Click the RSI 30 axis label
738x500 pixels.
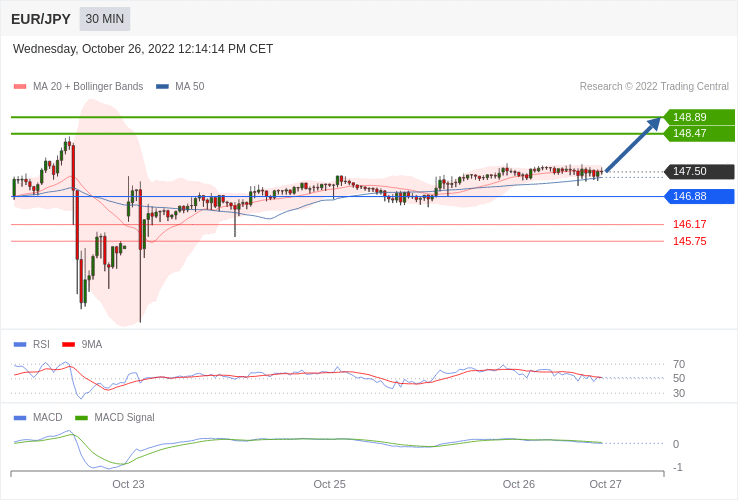point(679,393)
